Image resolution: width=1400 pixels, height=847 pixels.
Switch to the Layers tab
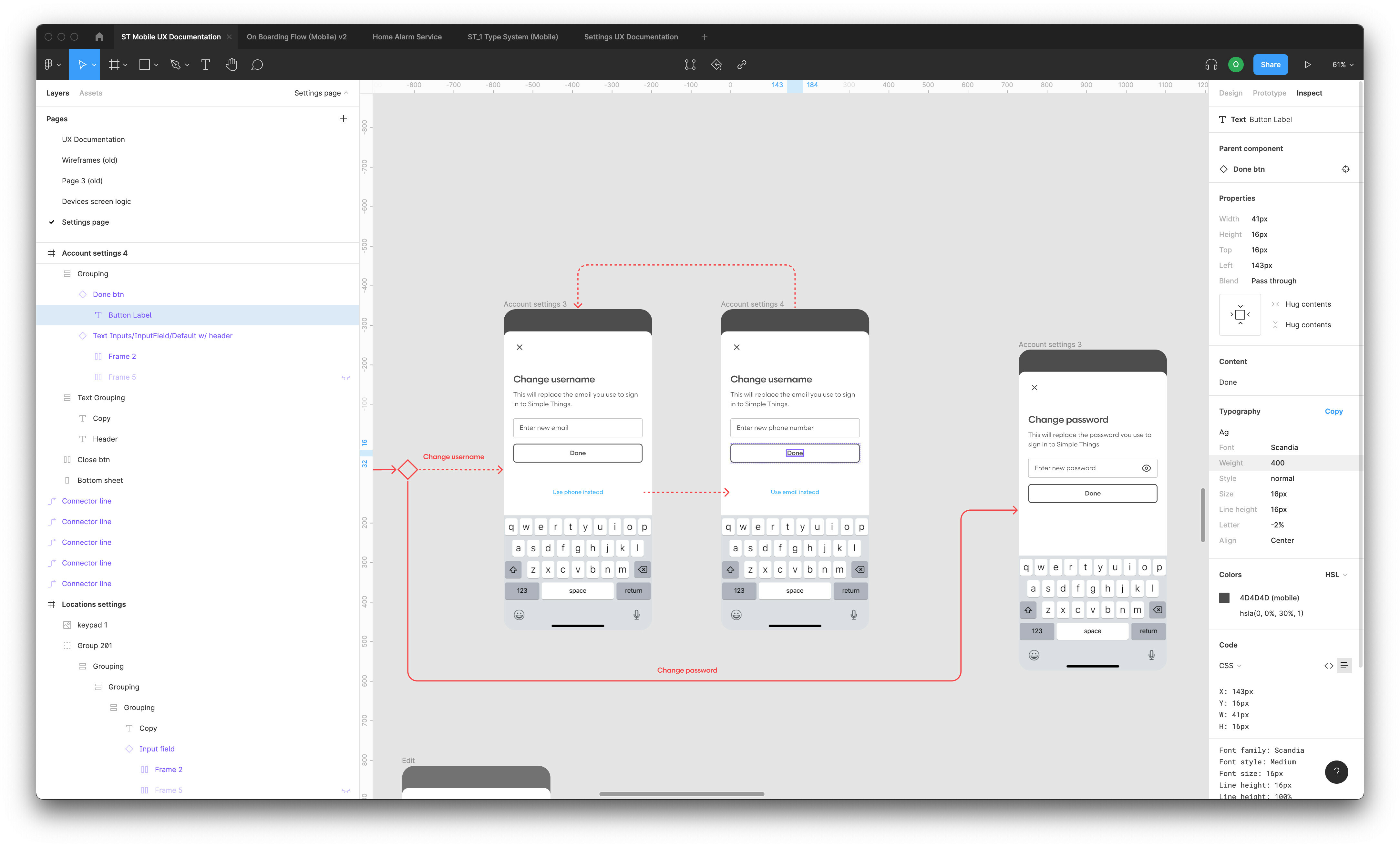click(x=57, y=93)
